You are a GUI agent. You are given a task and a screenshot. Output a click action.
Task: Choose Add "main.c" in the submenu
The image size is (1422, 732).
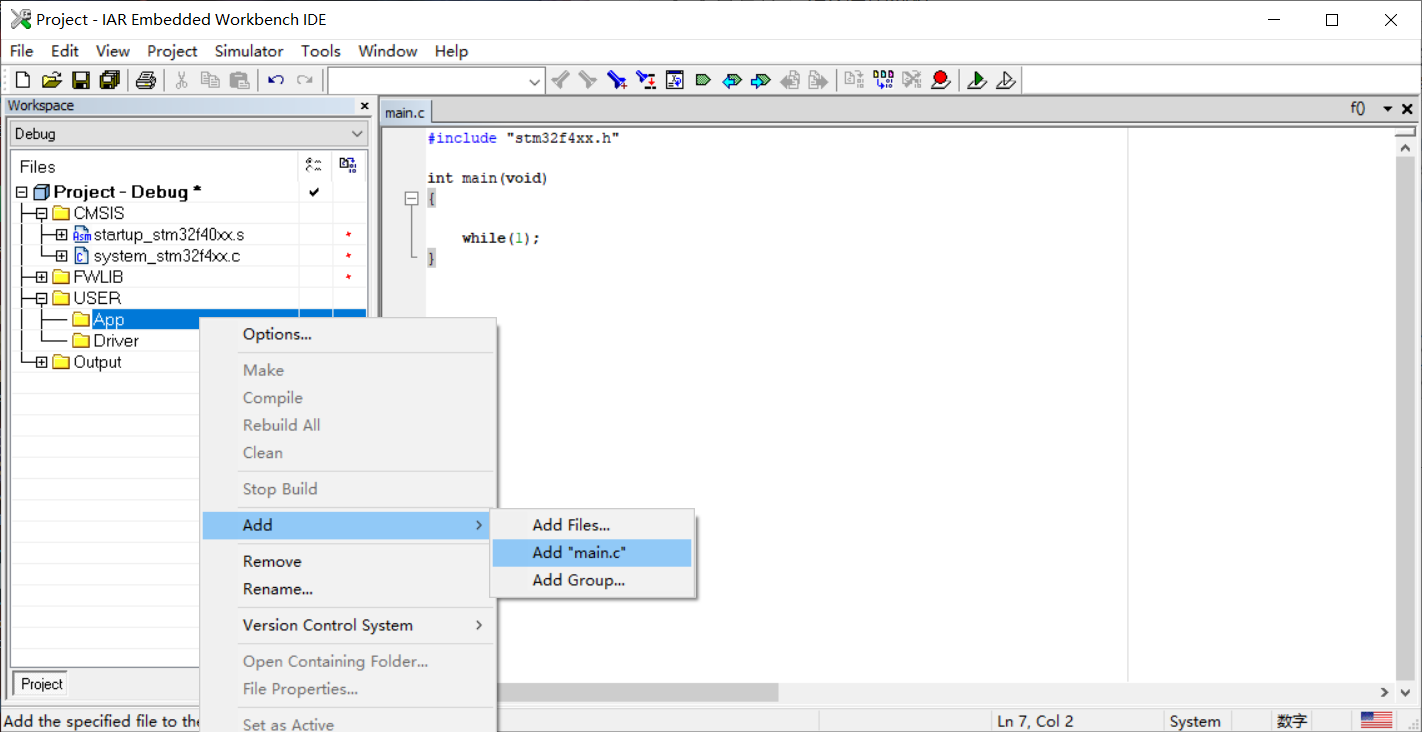(592, 553)
